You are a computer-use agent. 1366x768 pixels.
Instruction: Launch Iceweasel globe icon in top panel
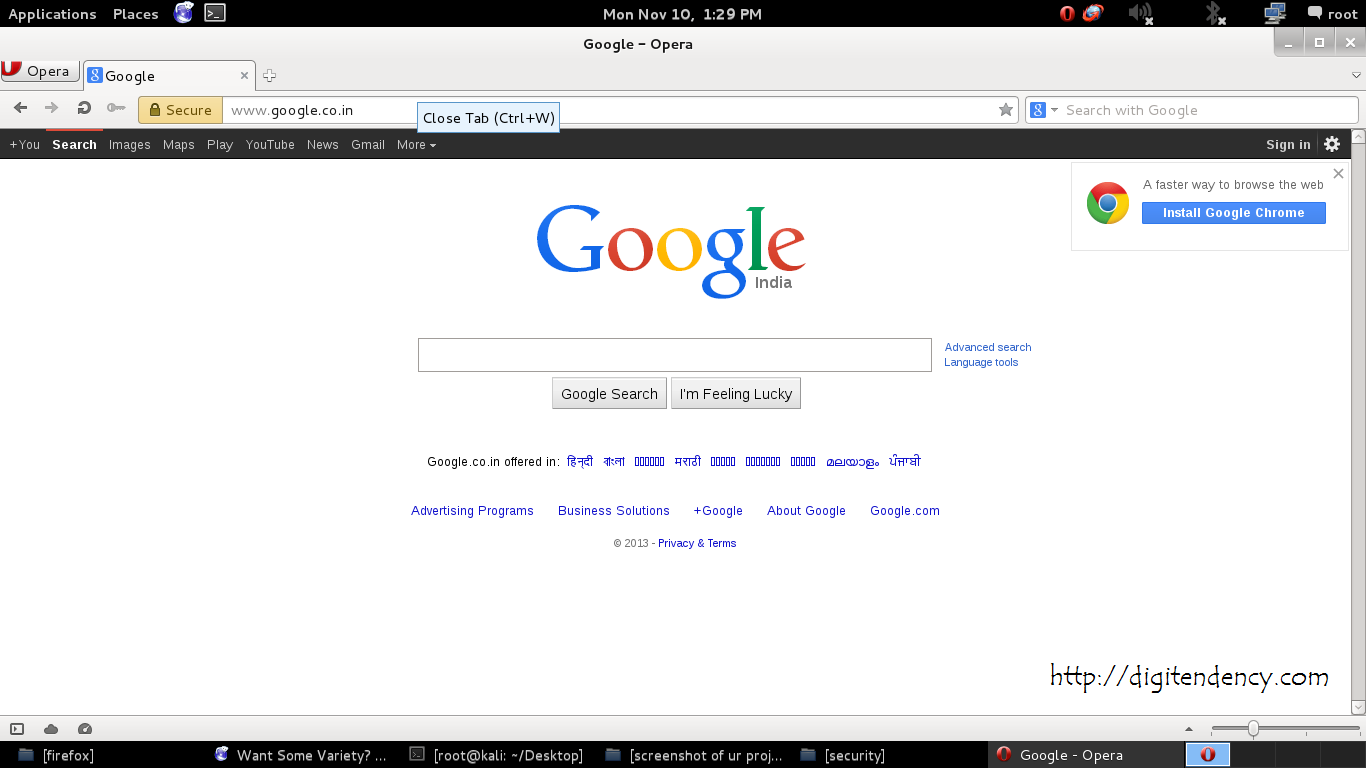[184, 13]
